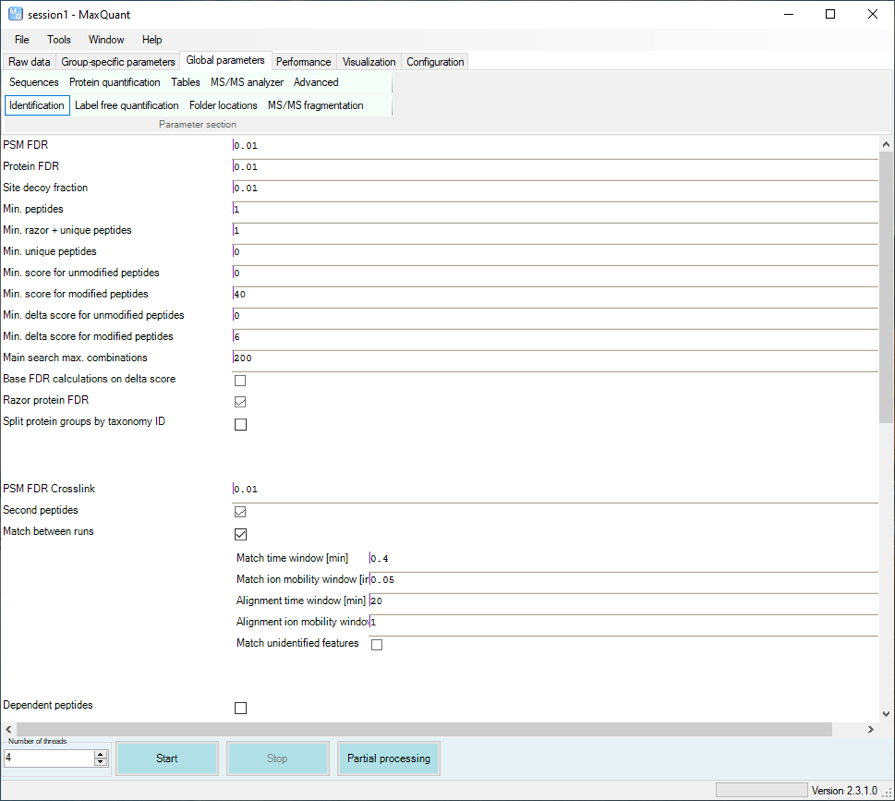This screenshot has width=895, height=801.
Task: Toggle Split protein groups by taxonomy ID
Action: tap(240, 424)
